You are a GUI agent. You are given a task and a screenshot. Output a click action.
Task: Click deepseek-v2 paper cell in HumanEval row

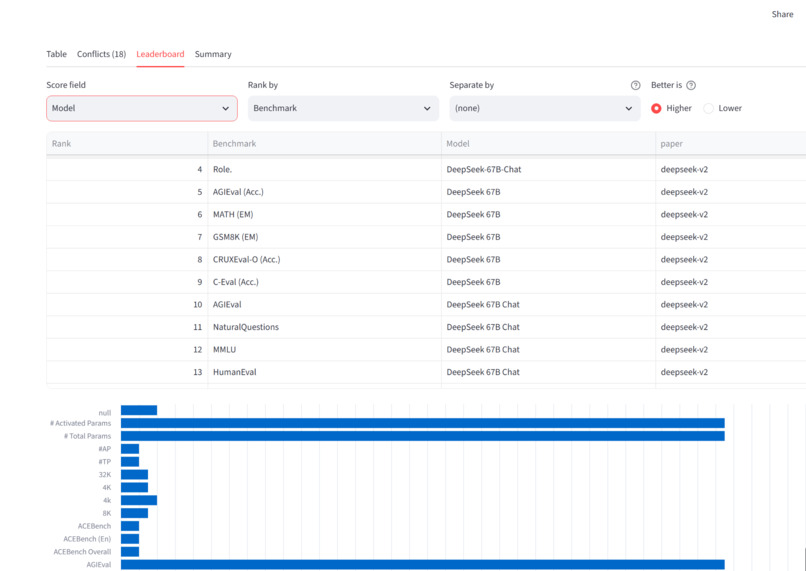(x=730, y=372)
